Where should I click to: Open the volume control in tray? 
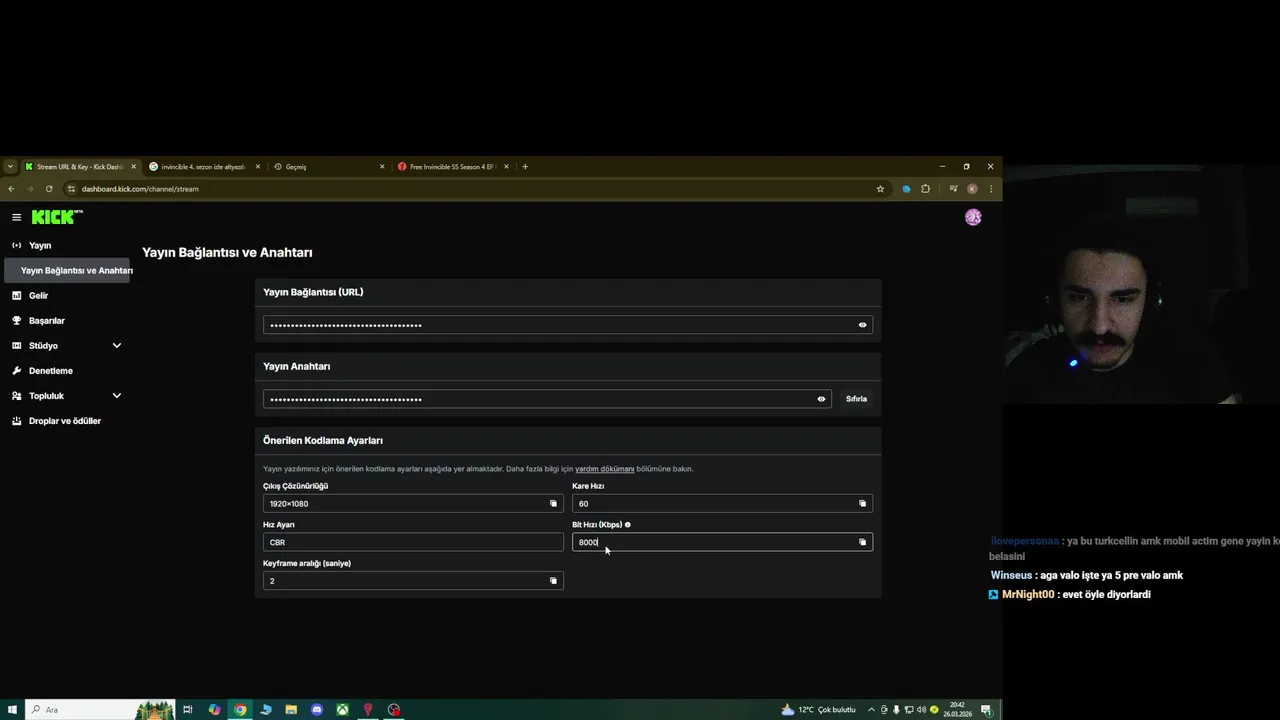tap(921, 710)
